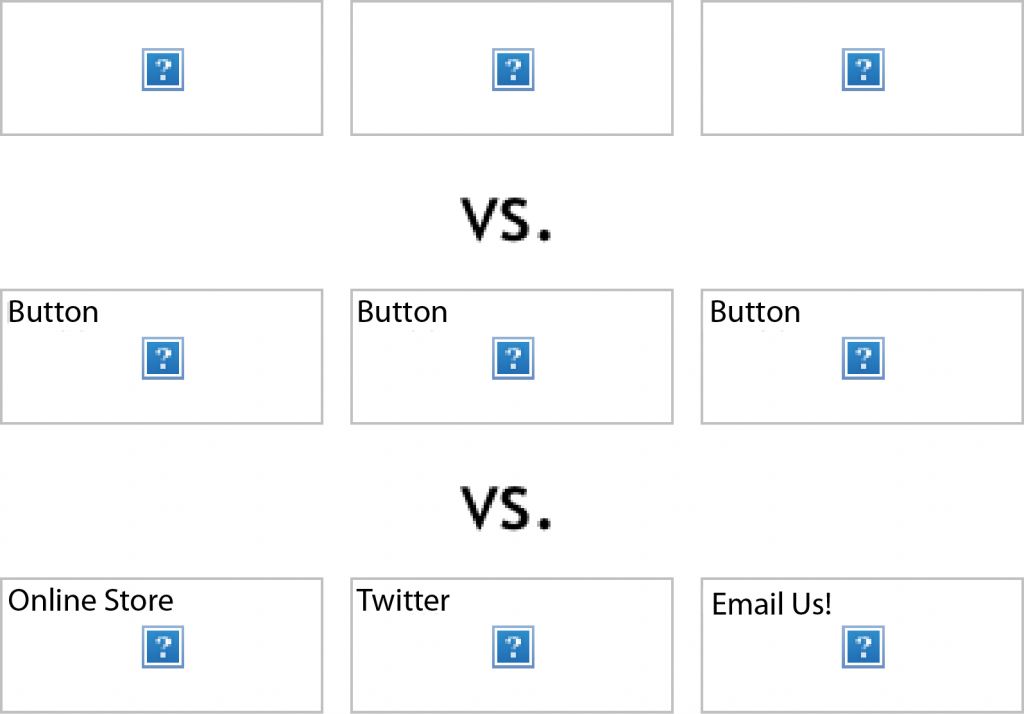The width and height of the screenshot is (1024, 714).
Task: Select the Online Store button box border
Action: tap(161, 645)
